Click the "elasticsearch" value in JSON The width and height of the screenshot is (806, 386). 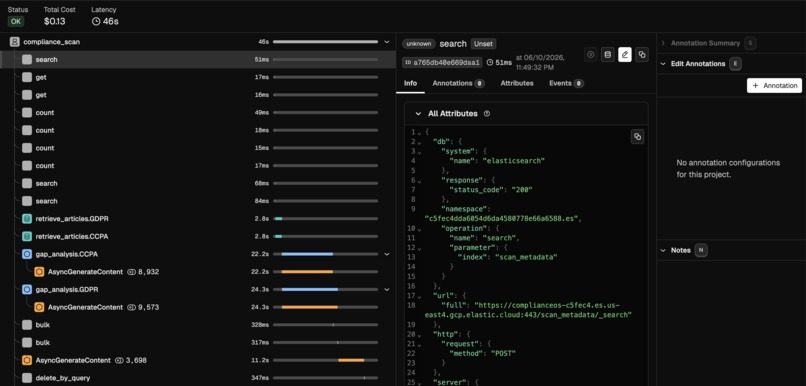(514, 161)
